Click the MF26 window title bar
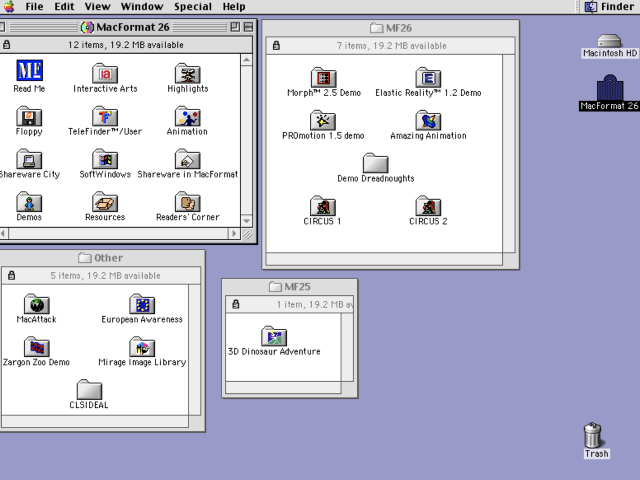Image resolution: width=640 pixels, height=480 pixels. click(x=391, y=28)
